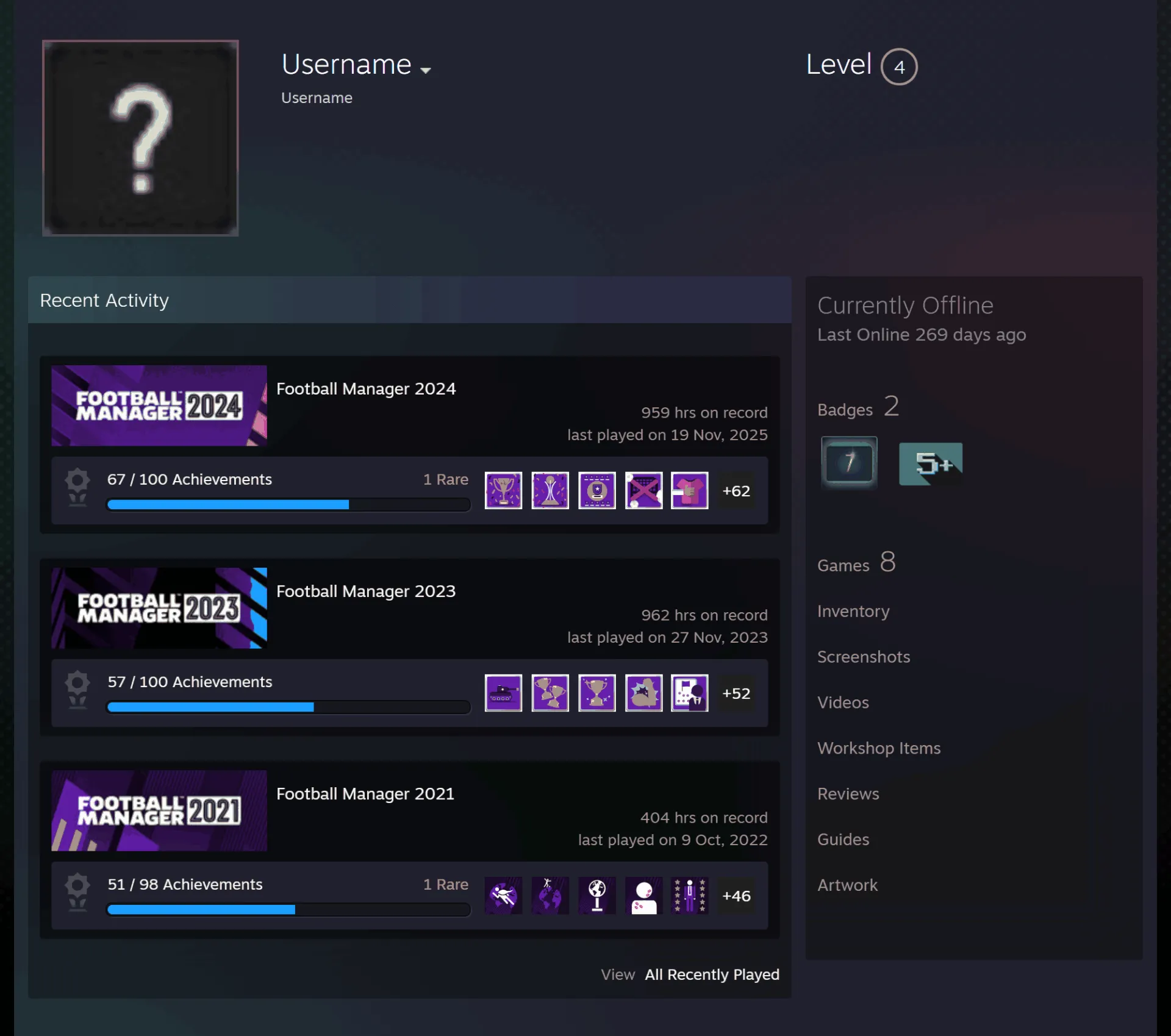Open the Badges section link
The height and width of the screenshot is (1036, 1171).
tap(858, 407)
